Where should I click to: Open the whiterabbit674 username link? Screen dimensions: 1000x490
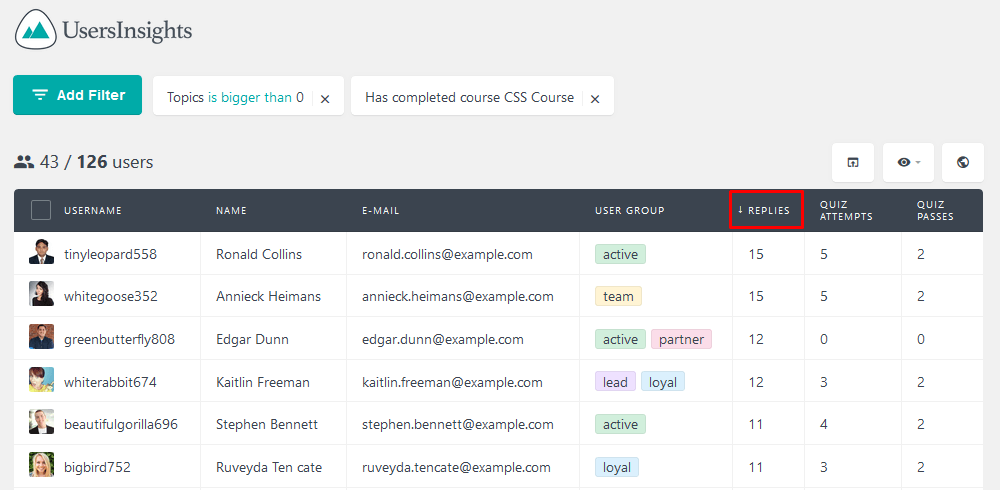coord(110,382)
